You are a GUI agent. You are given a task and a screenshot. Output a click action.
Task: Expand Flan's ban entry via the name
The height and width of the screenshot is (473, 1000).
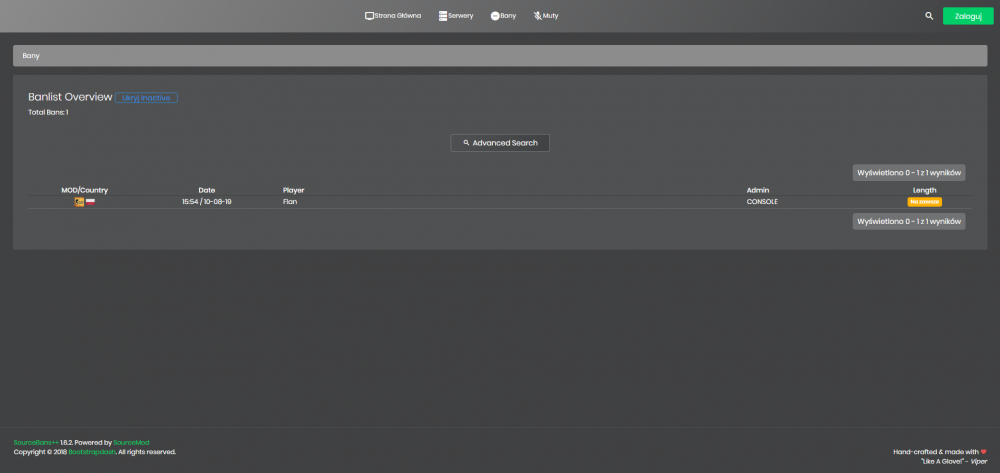tap(290, 202)
